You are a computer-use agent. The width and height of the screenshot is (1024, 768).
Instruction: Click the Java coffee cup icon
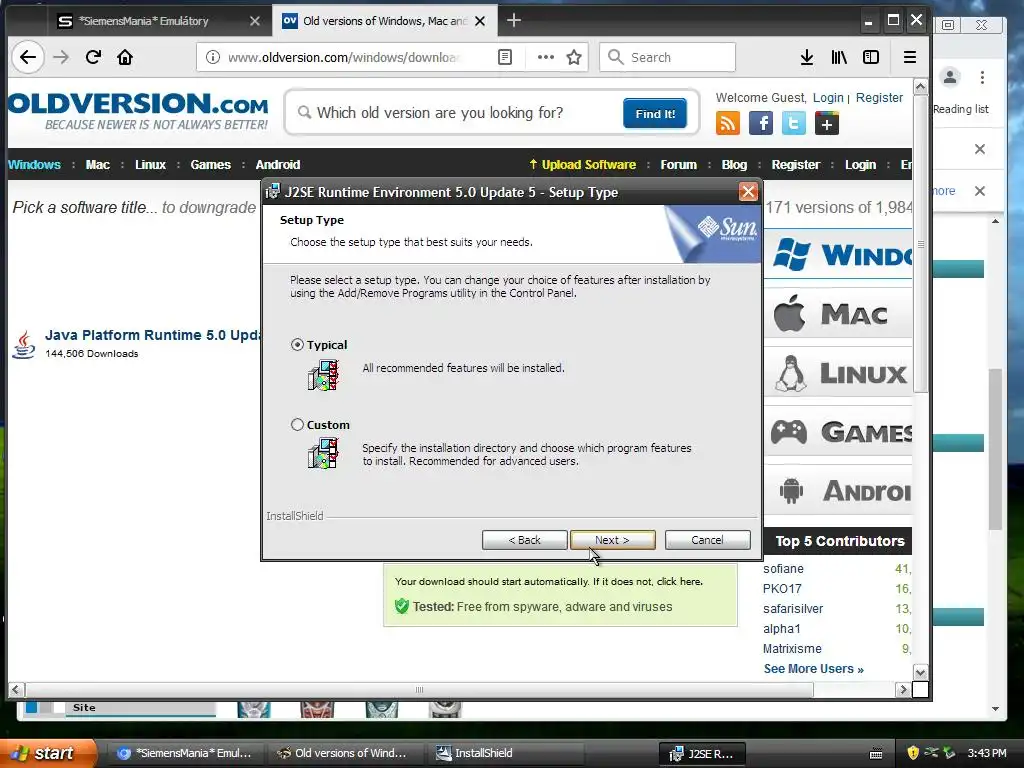pyautogui.click(x=24, y=344)
